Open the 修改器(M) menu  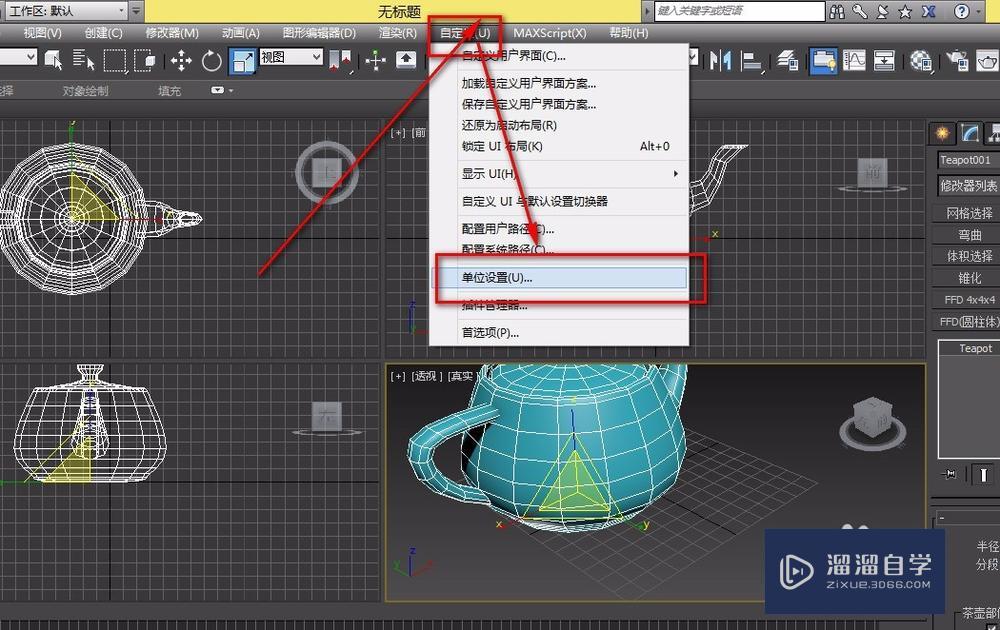pyautogui.click(x=172, y=33)
